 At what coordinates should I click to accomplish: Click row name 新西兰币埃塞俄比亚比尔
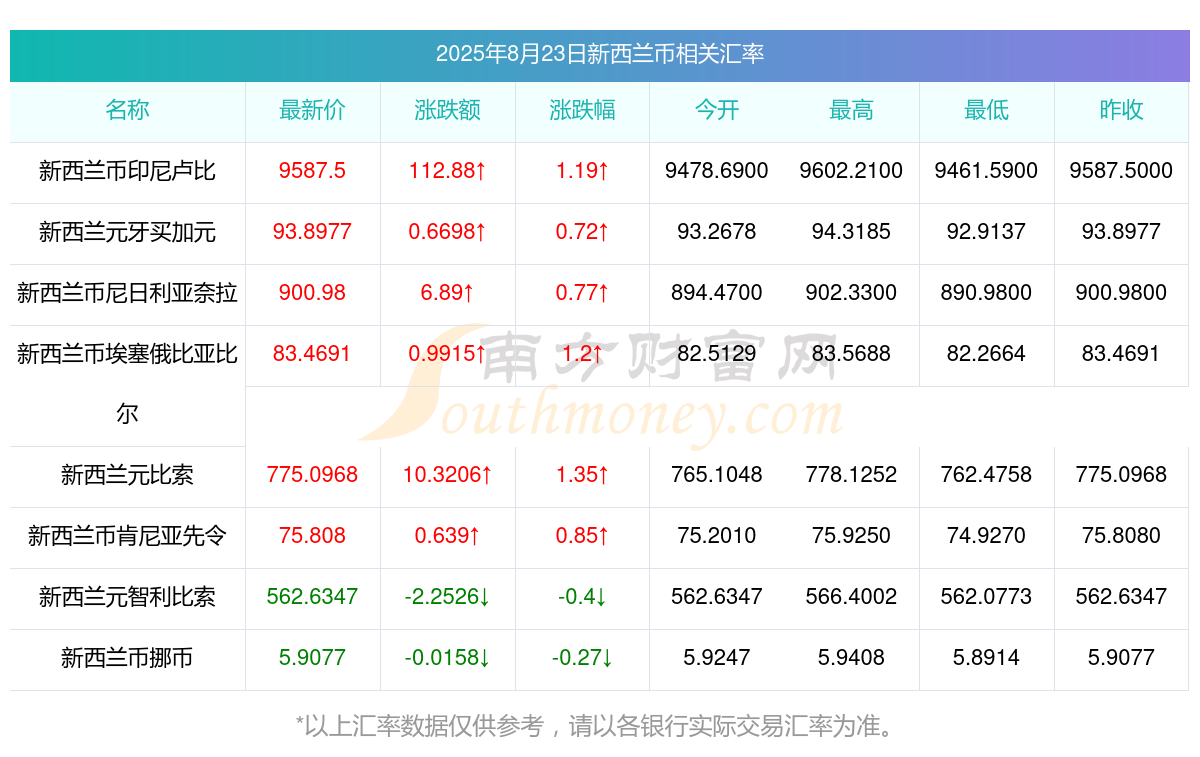coord(127,383)
